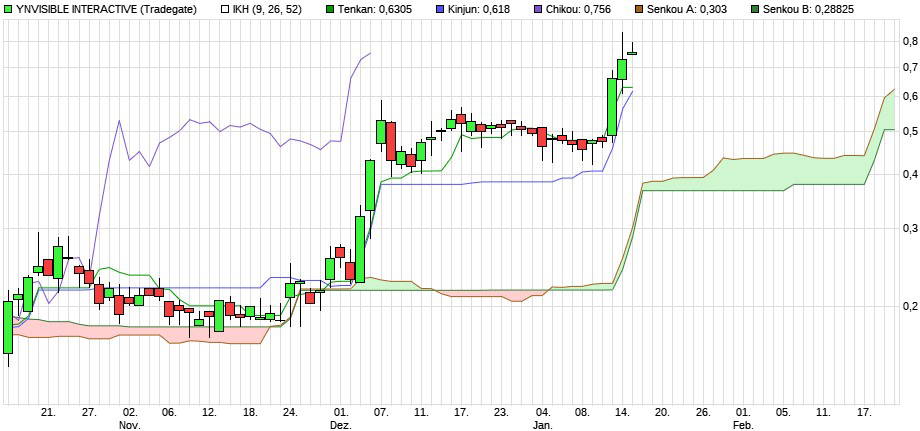Select the 'Senkou A: 0,303' legend label
Screen dimensions: 920x431
688,9
